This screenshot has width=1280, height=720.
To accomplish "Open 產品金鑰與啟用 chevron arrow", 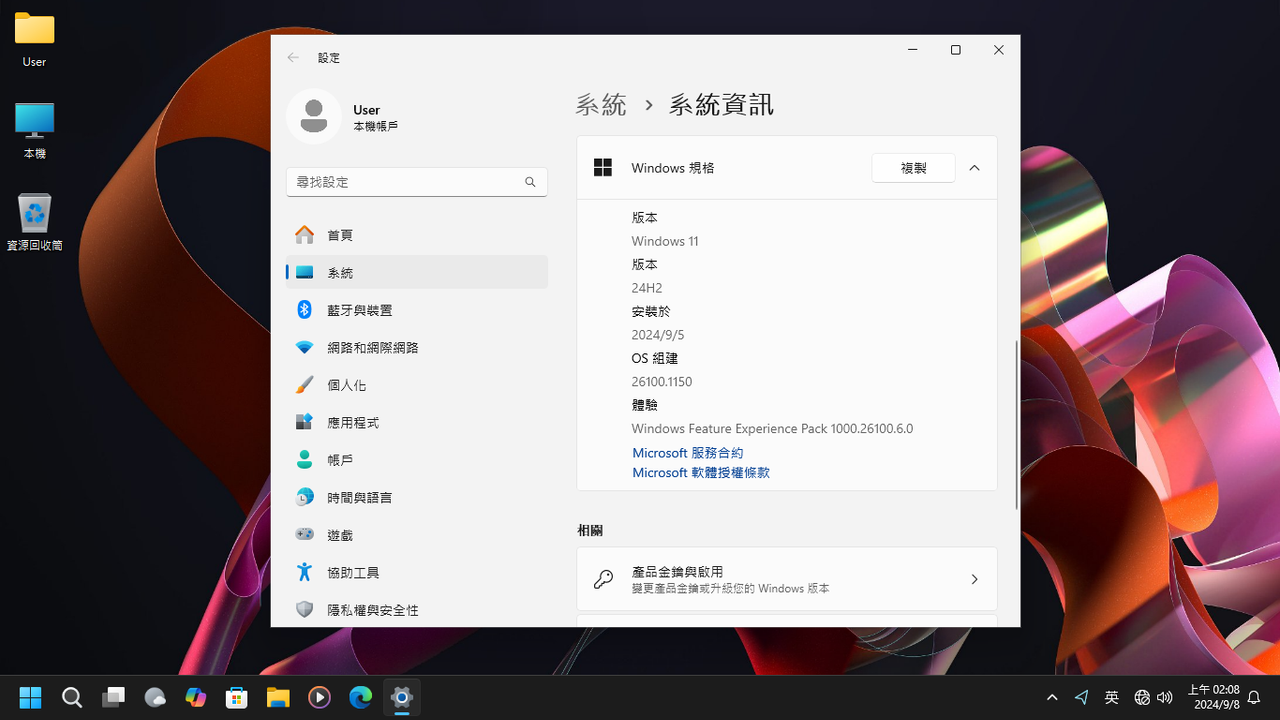I will [974, 579].
